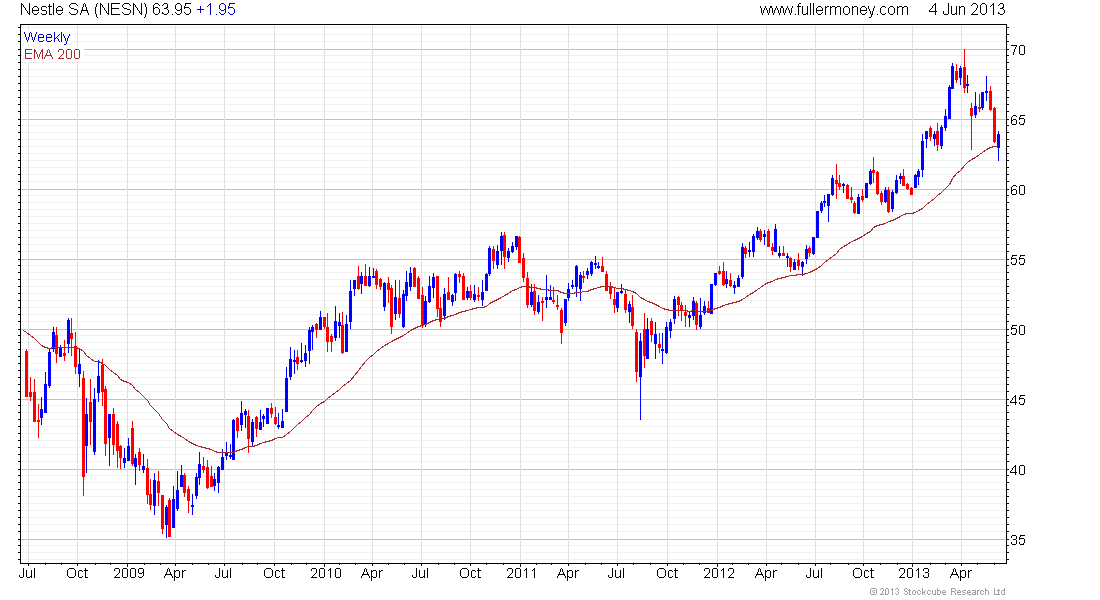Image resolution: width=1100 pixels, height=600 pixels.
Task: Click the 2011 year label on time axis
Action: 521,573
